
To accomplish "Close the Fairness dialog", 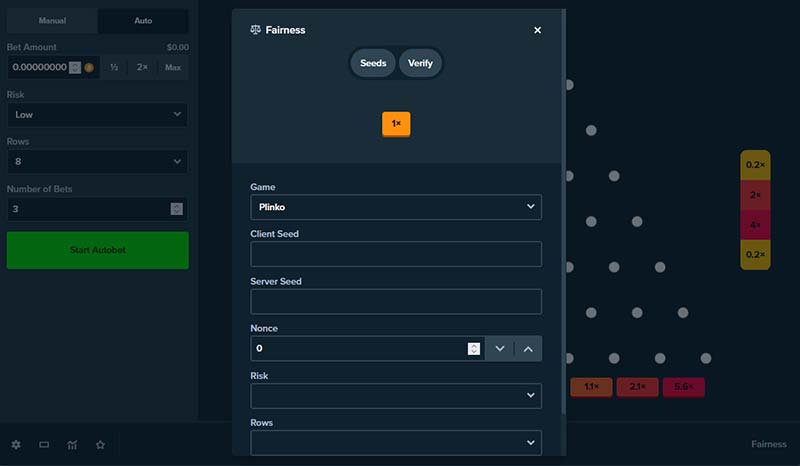I will click(x=537, y=30).
